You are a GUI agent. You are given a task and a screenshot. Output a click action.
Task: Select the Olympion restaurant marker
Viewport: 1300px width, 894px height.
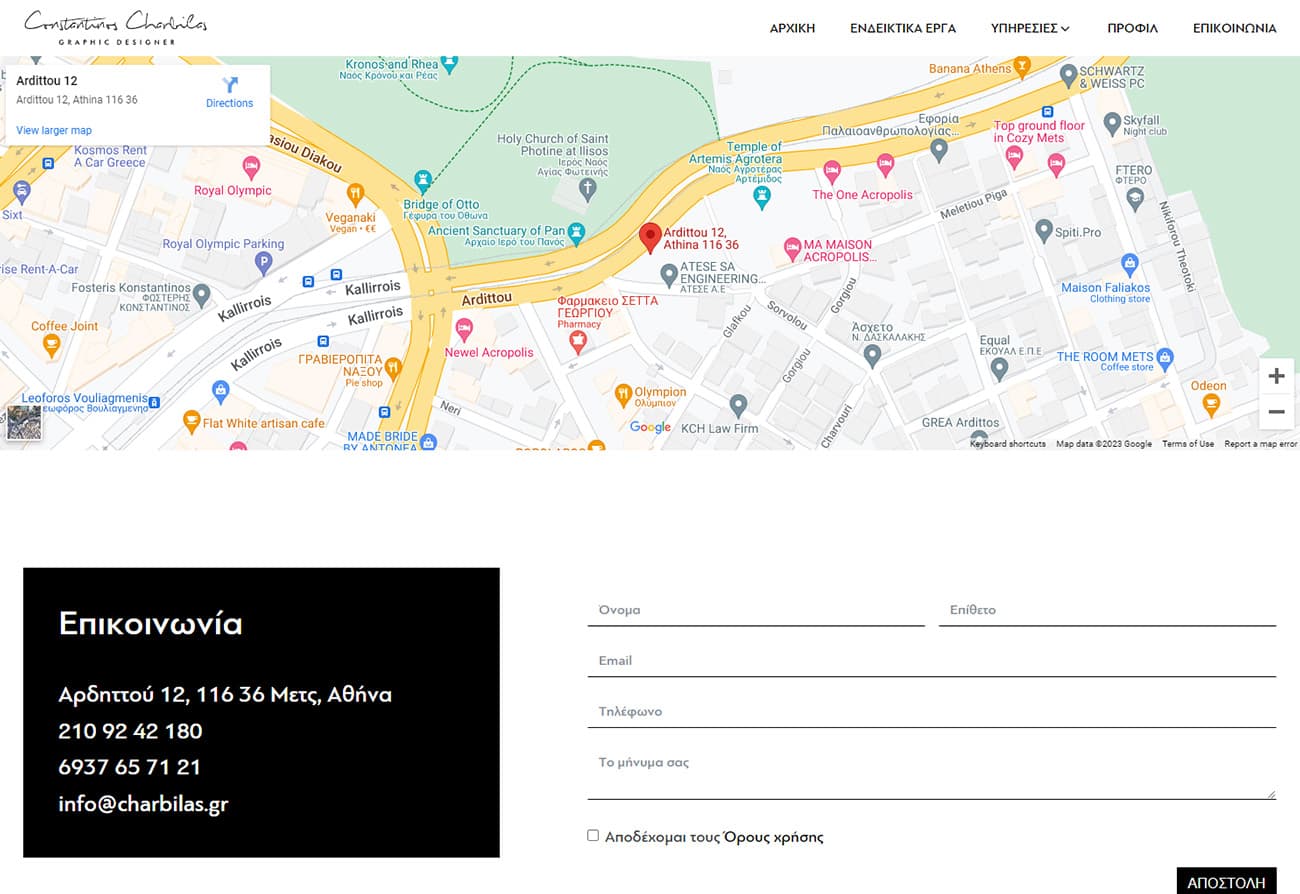(623, 395)
